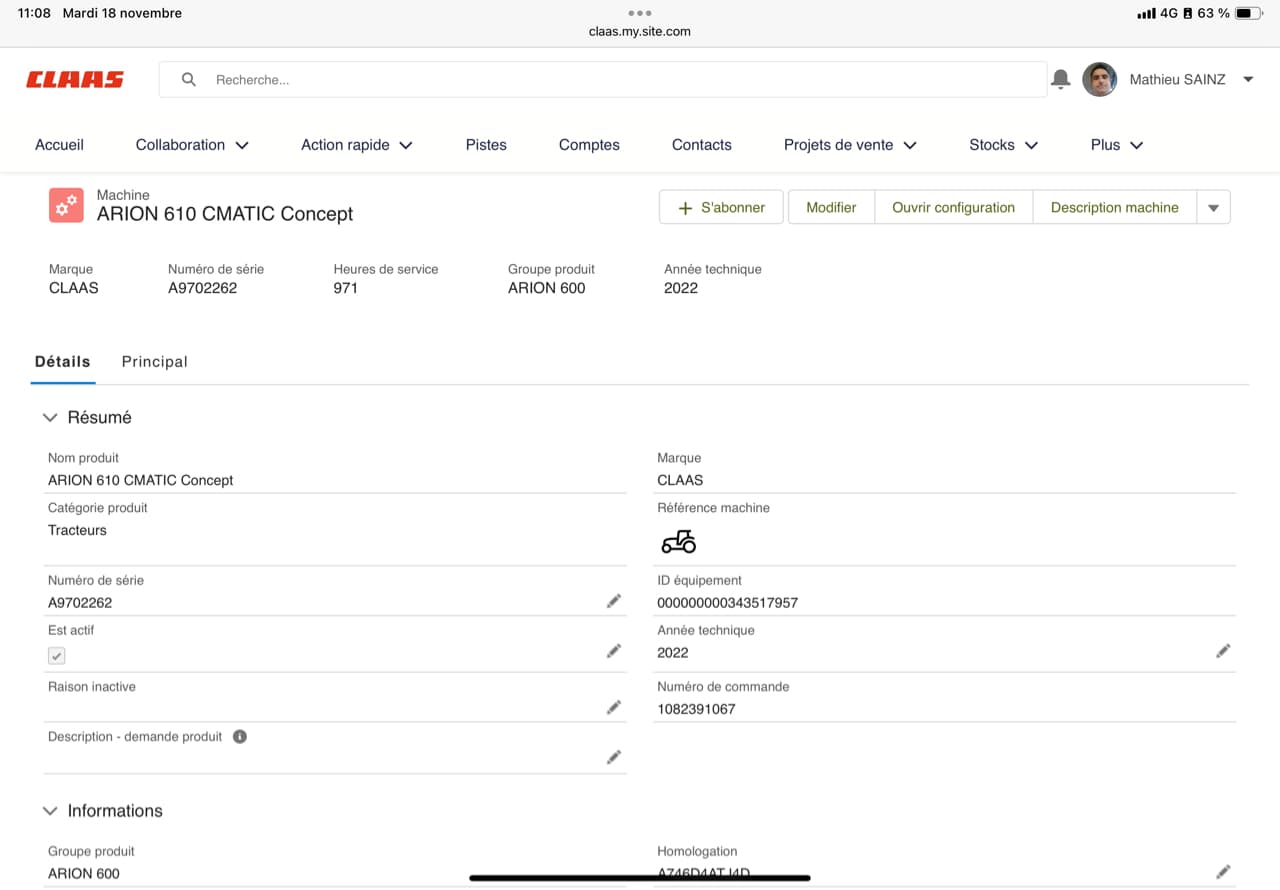The width and height of the screenshot is (1280, 890).
Task: Open more actions dropdown beside Description machine
Action: click(1213, 207)
